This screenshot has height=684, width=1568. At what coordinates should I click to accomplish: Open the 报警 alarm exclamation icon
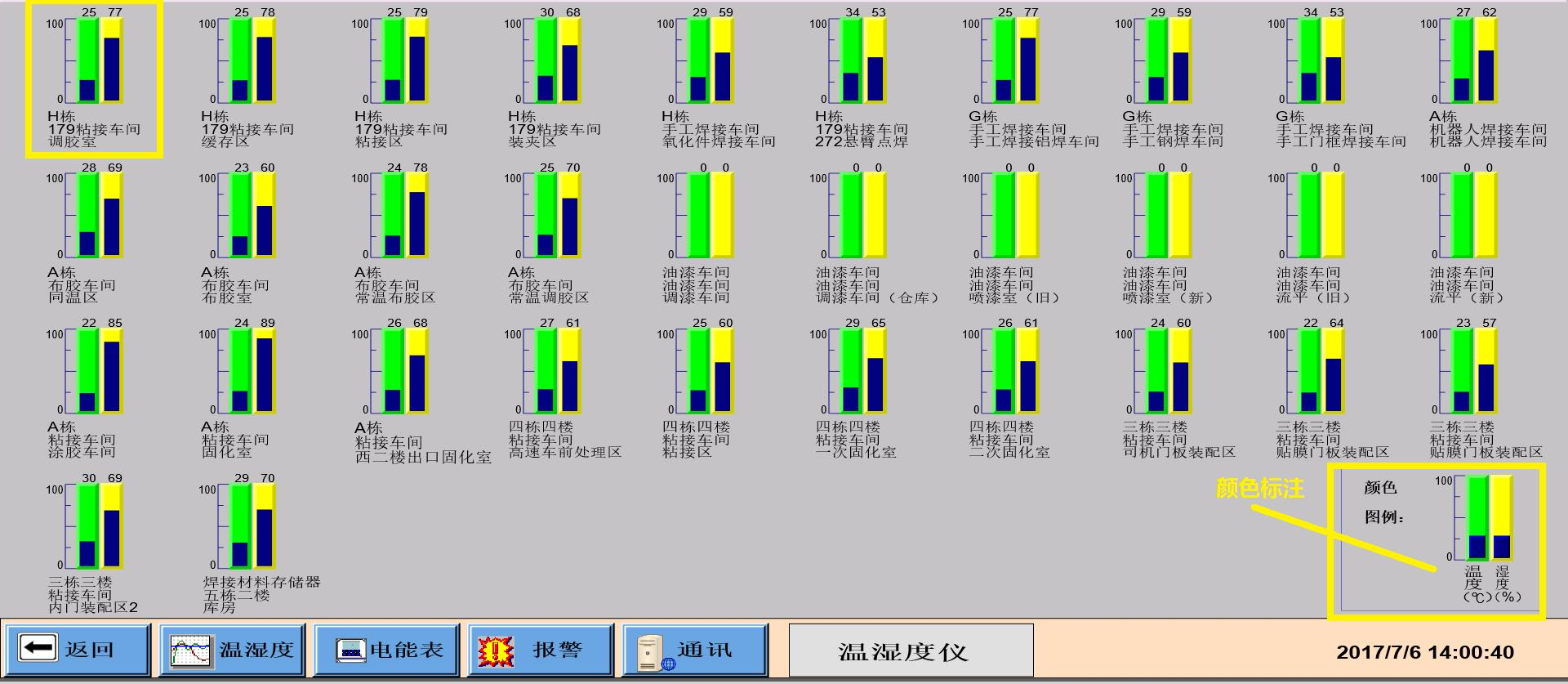[x=495, y=650]
